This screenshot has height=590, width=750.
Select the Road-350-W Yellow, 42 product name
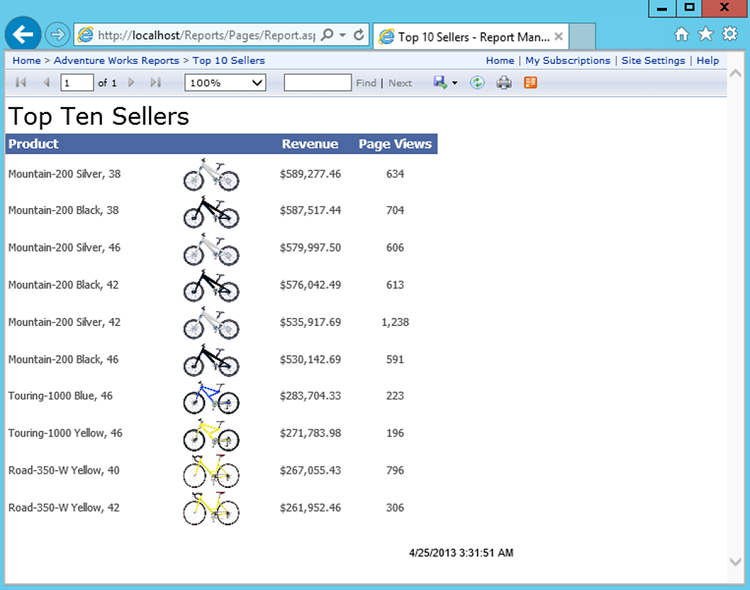(64, 508)
